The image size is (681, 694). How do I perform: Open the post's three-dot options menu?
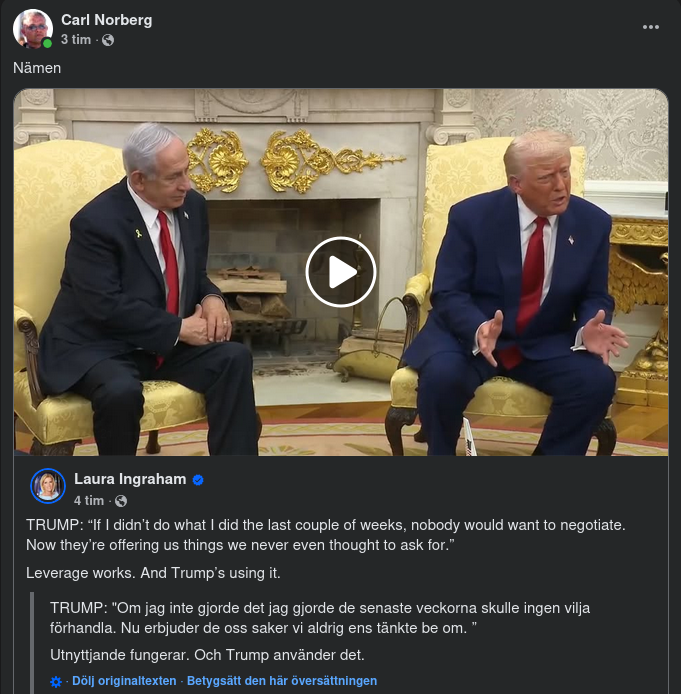(x=650, y=27)
